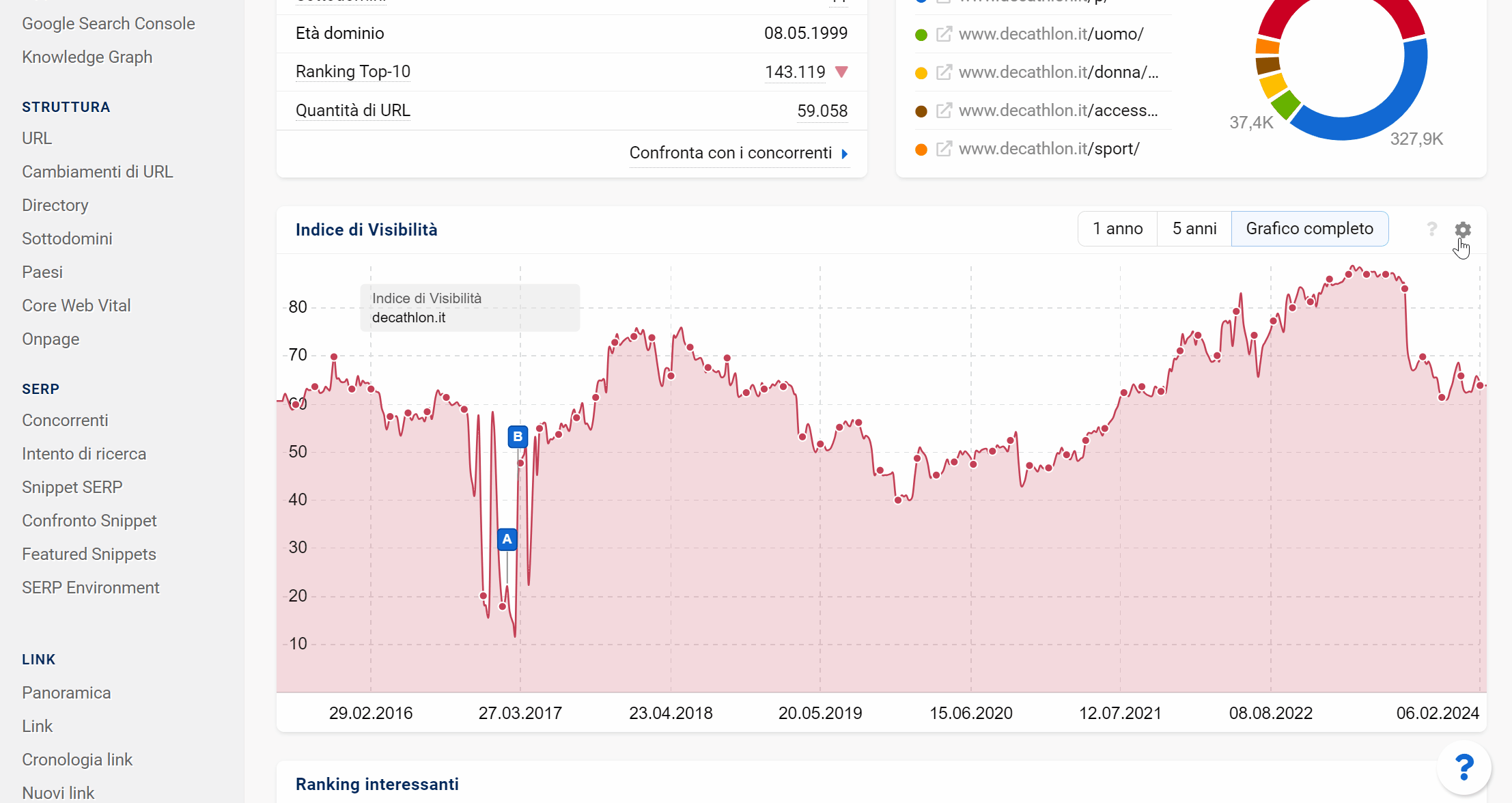Click the blue arrow next to Confronta con i concorrenti
The height and width of the screenshot is (803, 1512).
(845, 154)
